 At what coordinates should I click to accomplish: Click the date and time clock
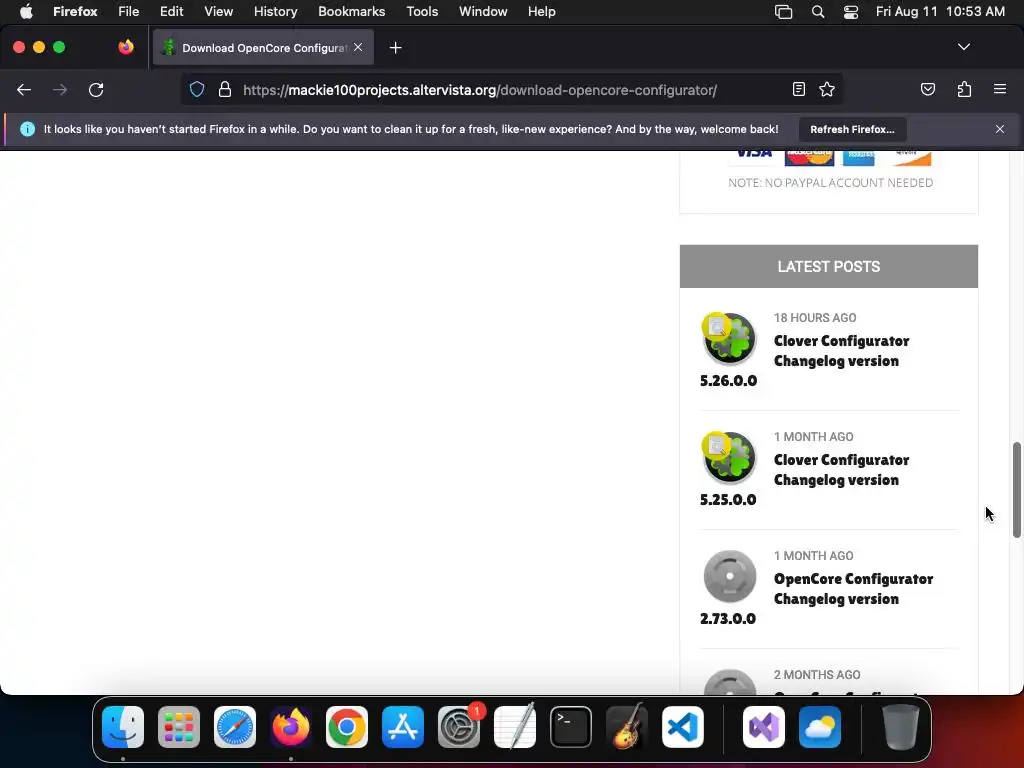[x=940, y=12]
